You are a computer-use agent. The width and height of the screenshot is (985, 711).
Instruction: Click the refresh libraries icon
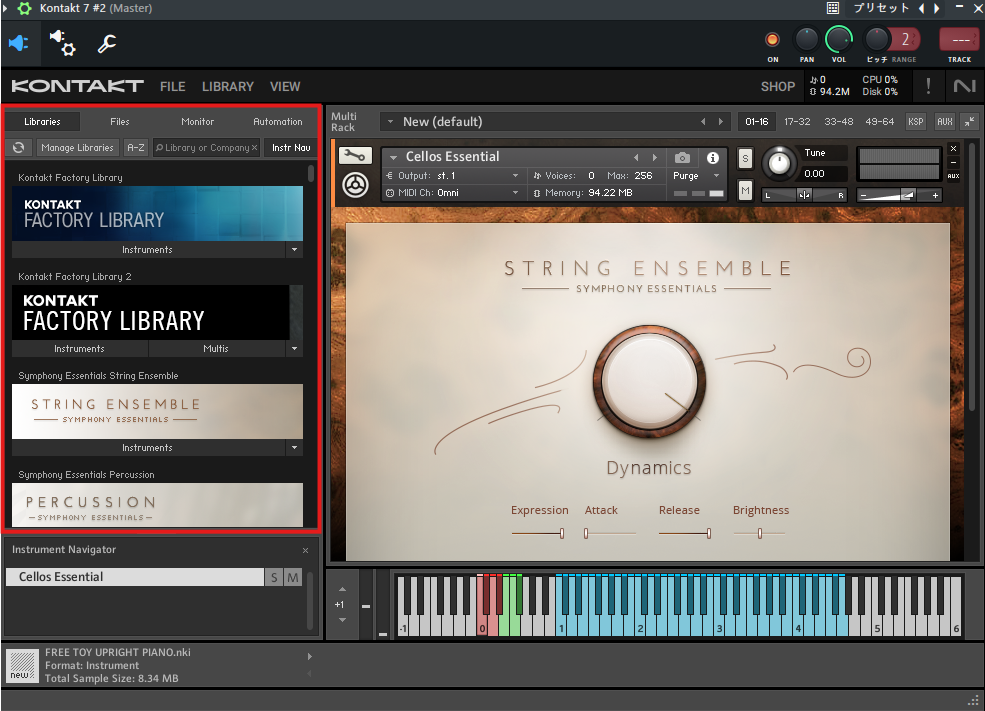(x=19, y=148)
